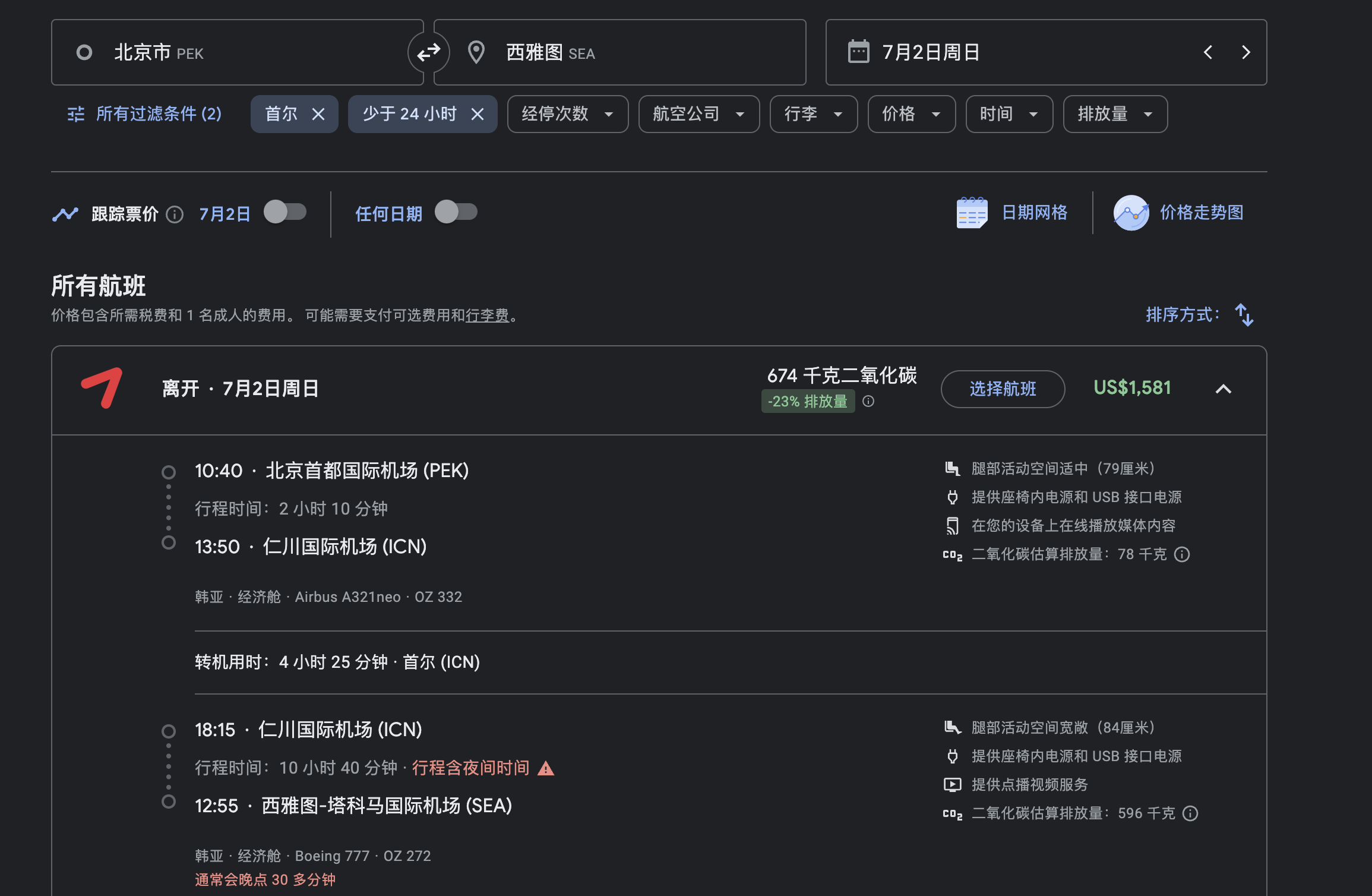Viewport: 1372px width, 896px height.
Task: Remove the 少于 24 小时 filter
Action: pyautogui.click(x=478, y=114)
